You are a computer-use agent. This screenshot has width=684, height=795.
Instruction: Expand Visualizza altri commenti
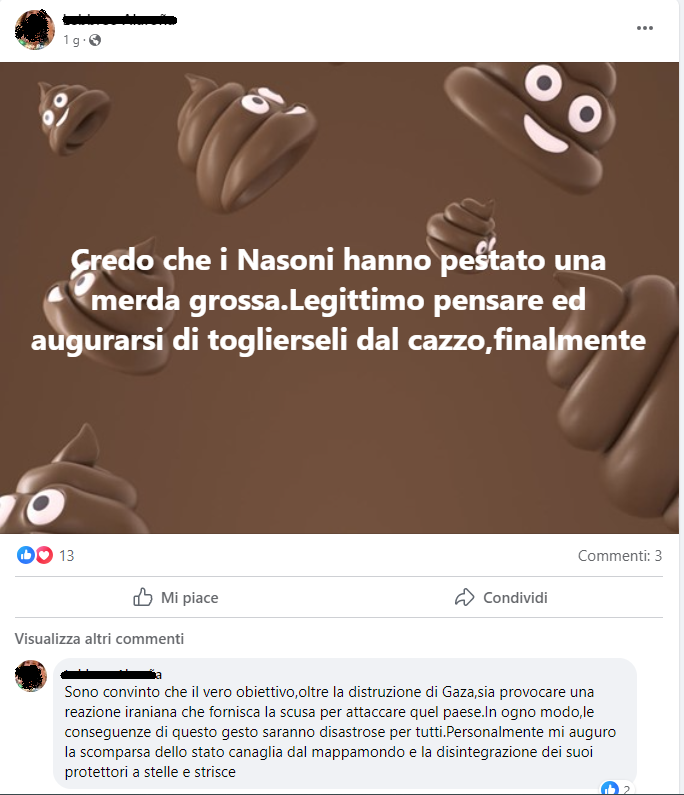[x=99, y=639]
